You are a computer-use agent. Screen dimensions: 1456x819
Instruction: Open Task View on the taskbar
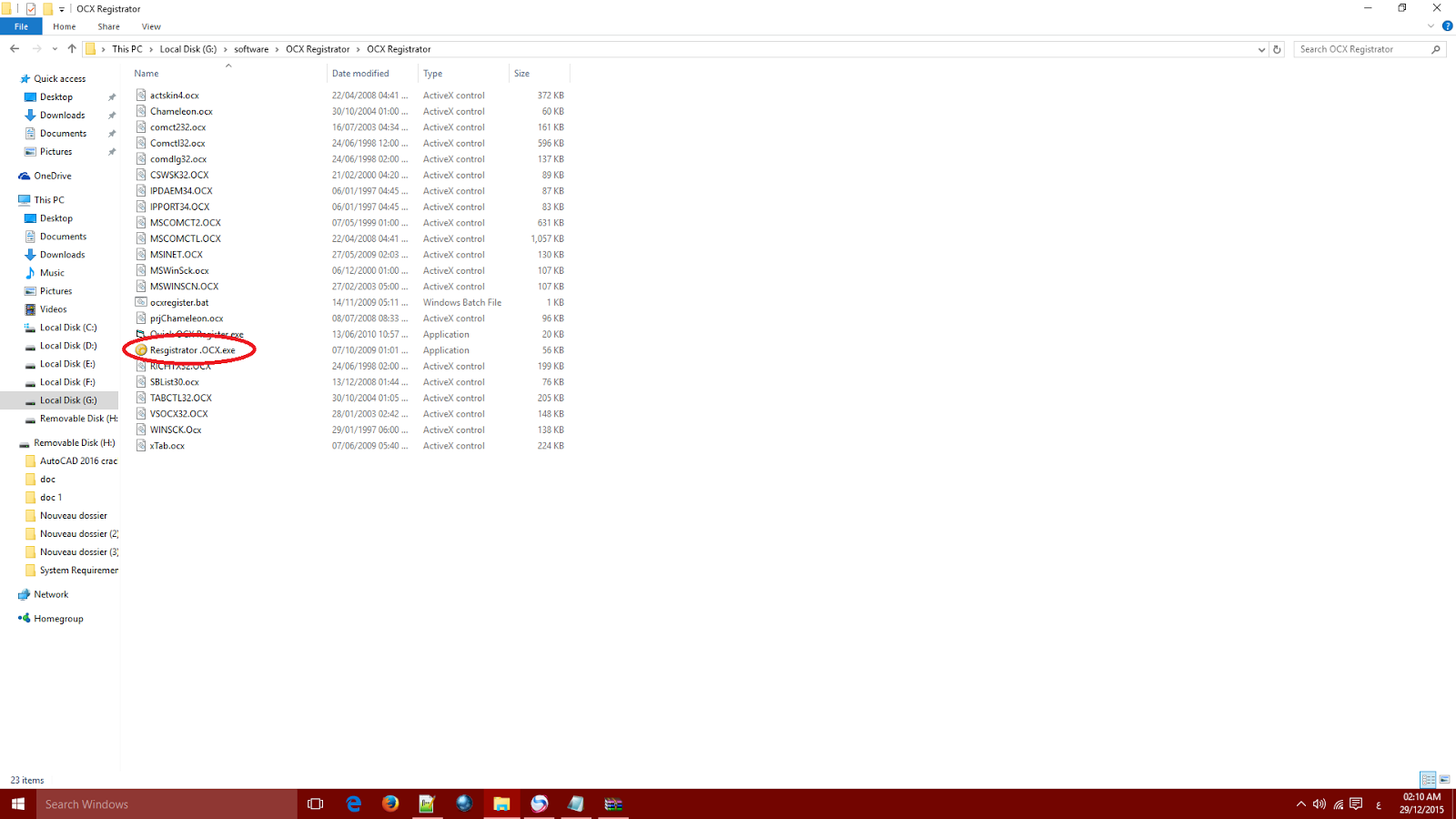[x=316, y=804]
